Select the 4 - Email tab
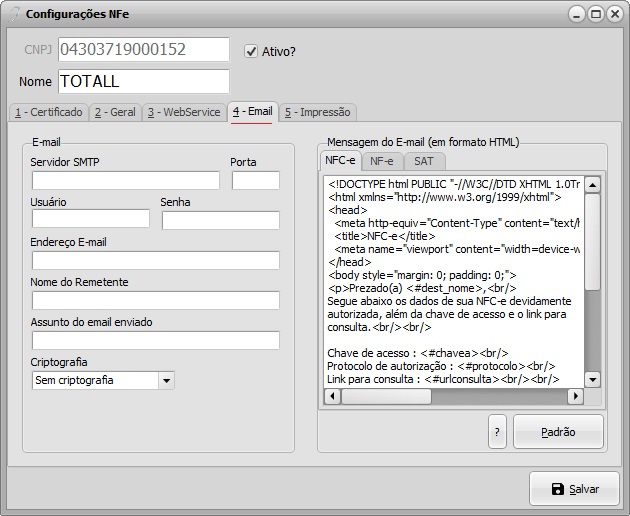630x516 pixels. pos(252,111)
